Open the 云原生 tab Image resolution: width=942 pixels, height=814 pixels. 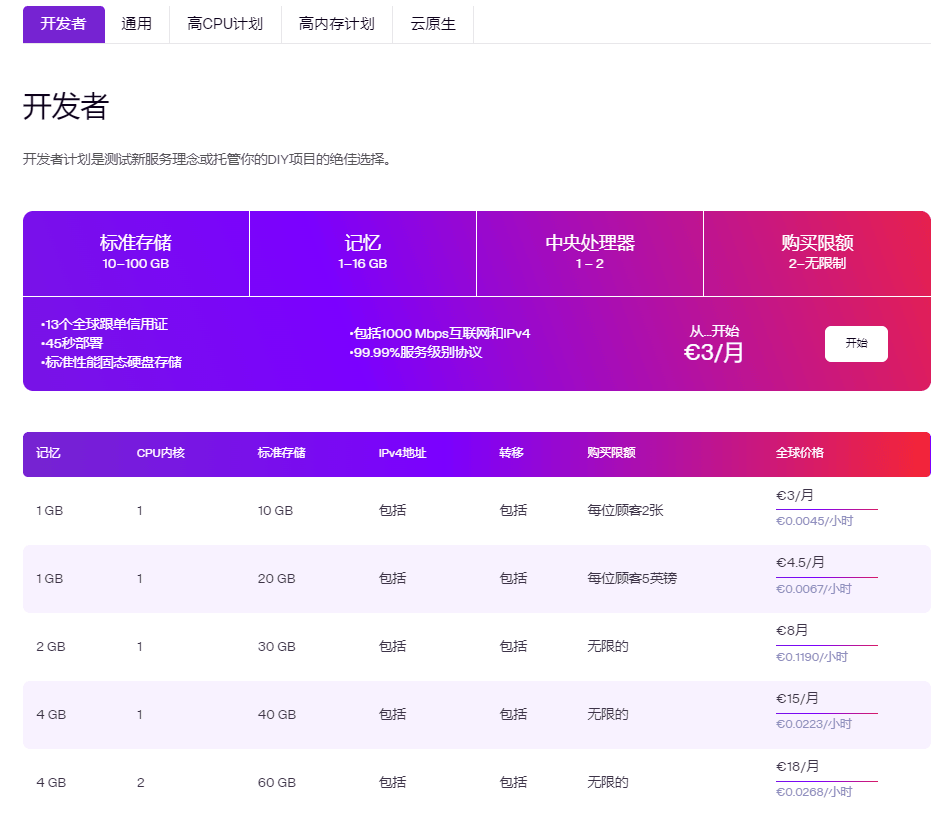coord(433,24)
